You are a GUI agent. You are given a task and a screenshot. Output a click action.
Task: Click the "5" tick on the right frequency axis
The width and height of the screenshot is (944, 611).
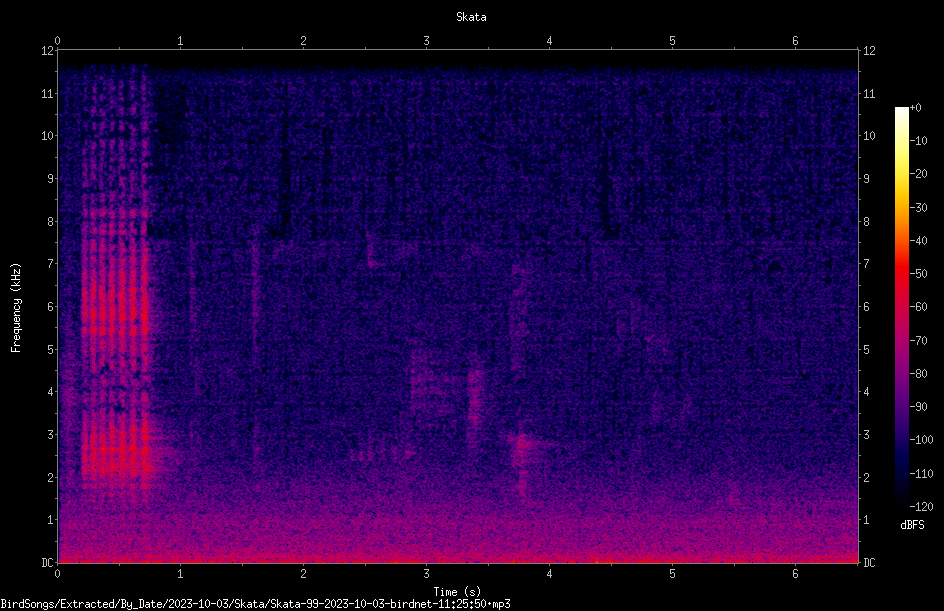point(866,349)
